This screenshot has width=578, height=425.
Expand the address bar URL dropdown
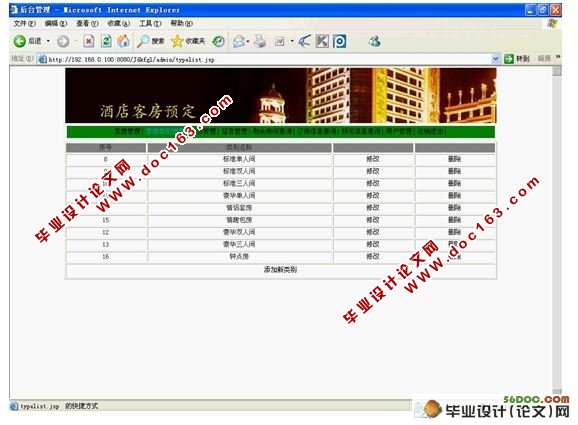click(x=495, y=59)
